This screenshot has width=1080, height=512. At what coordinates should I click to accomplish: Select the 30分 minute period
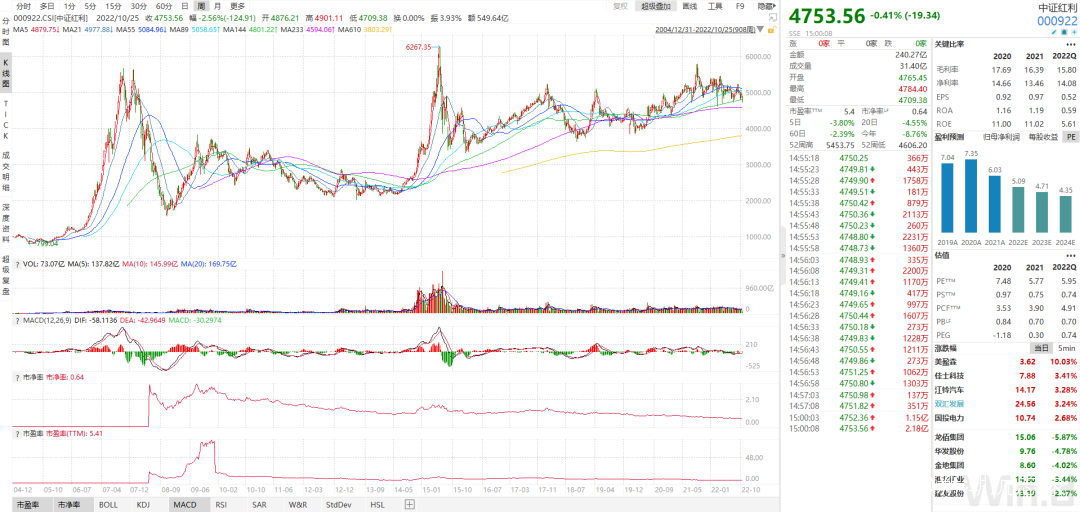pos(138,6)
